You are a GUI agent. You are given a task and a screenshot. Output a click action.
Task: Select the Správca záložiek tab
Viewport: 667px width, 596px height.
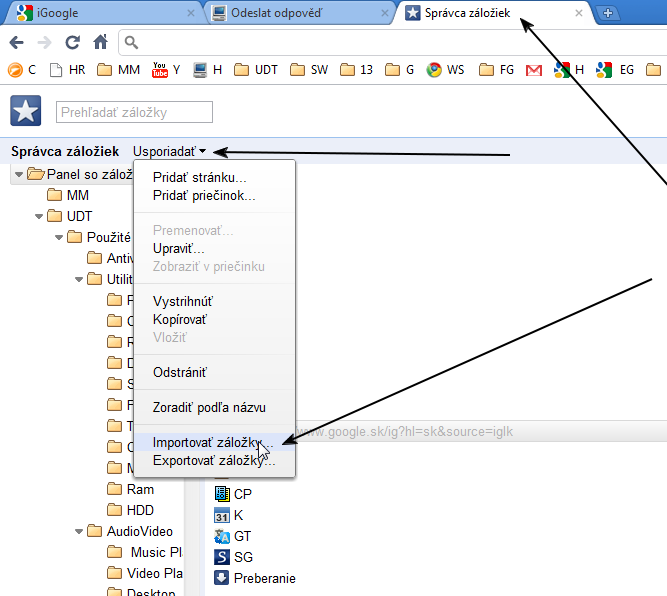tap(493, 13)
